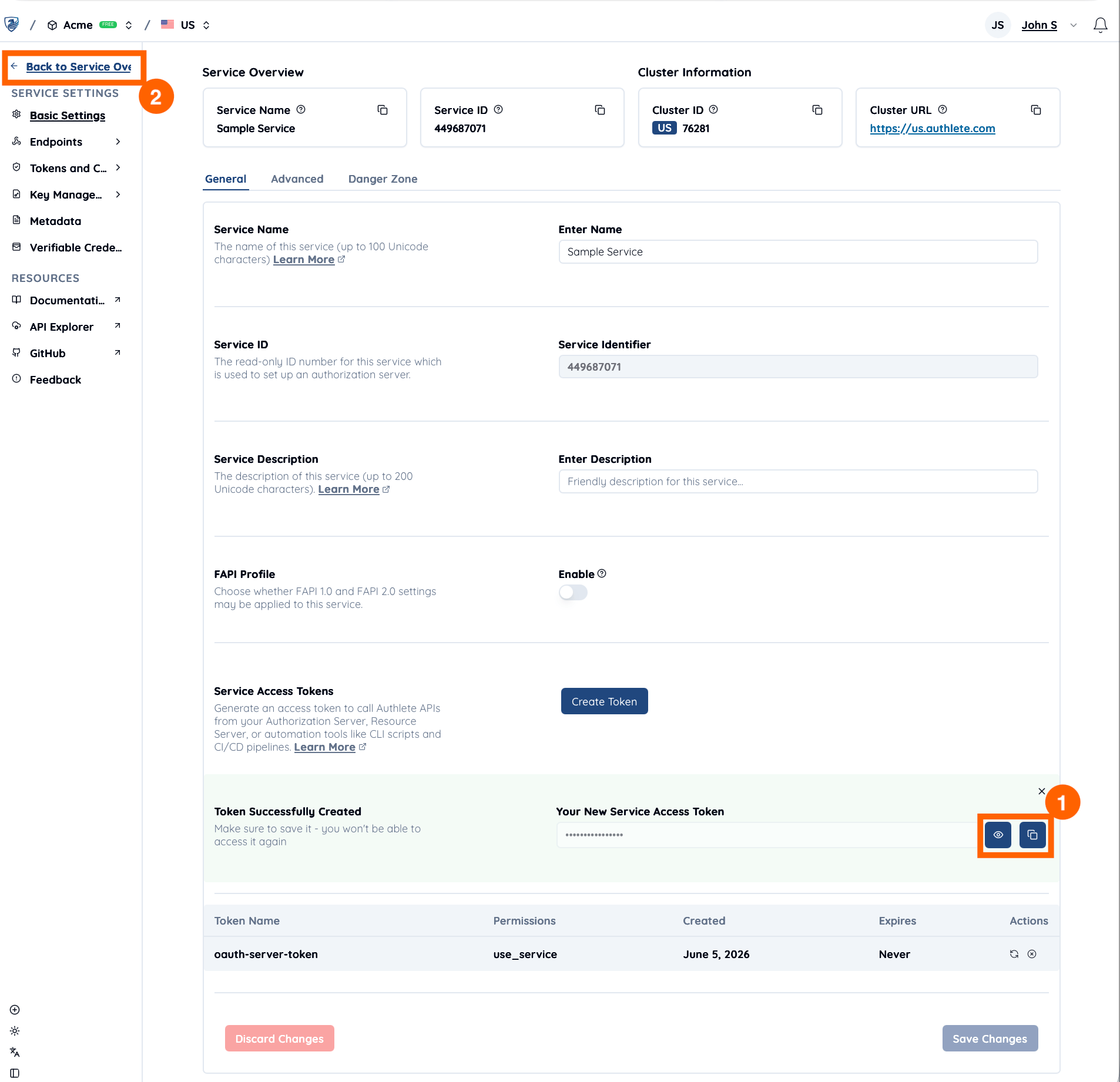1120x1082 pixels.
Task: Click the Authlete logo icon
Action: coord(12,25)
